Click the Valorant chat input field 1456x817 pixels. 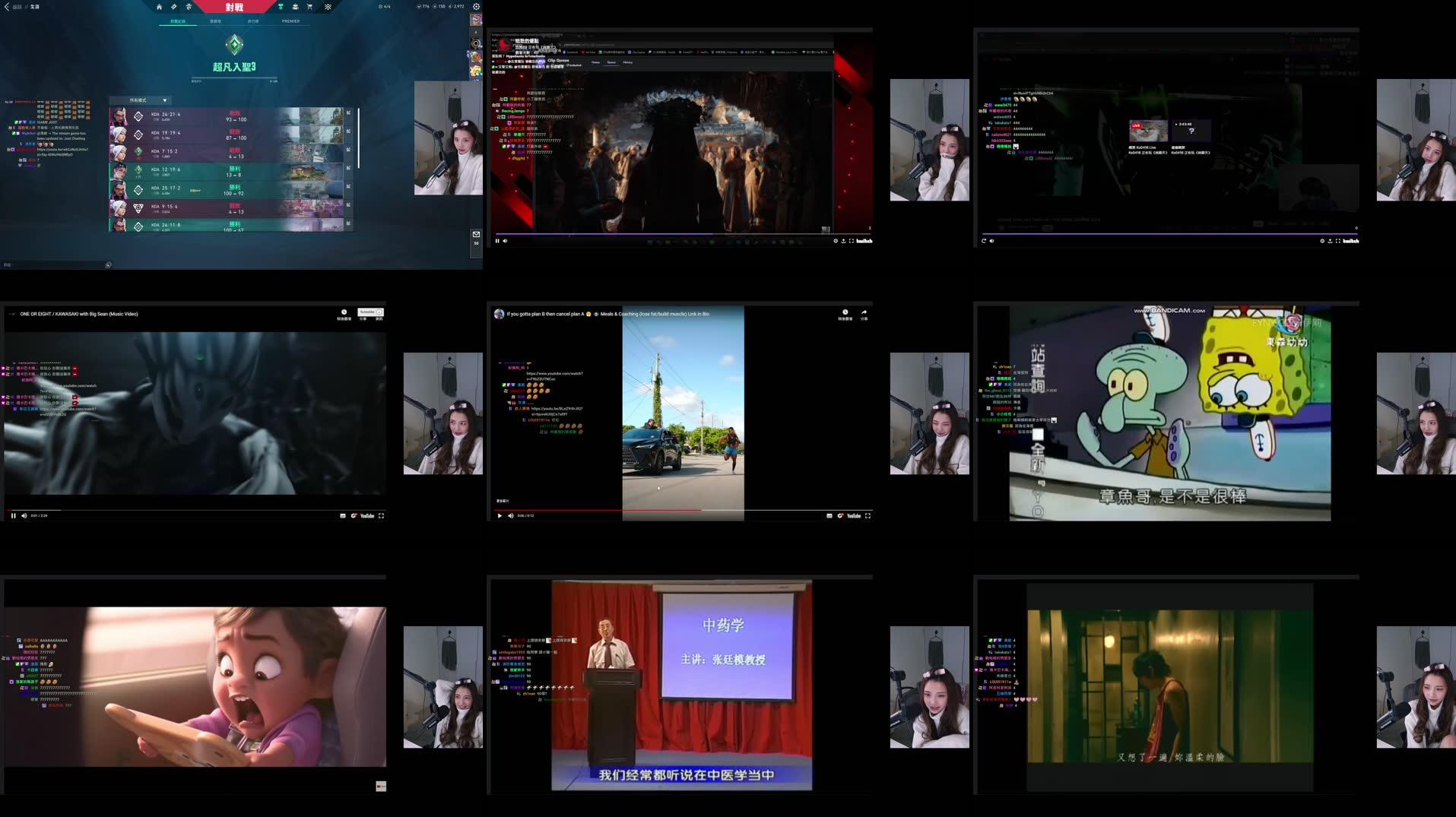pos(53,265)
